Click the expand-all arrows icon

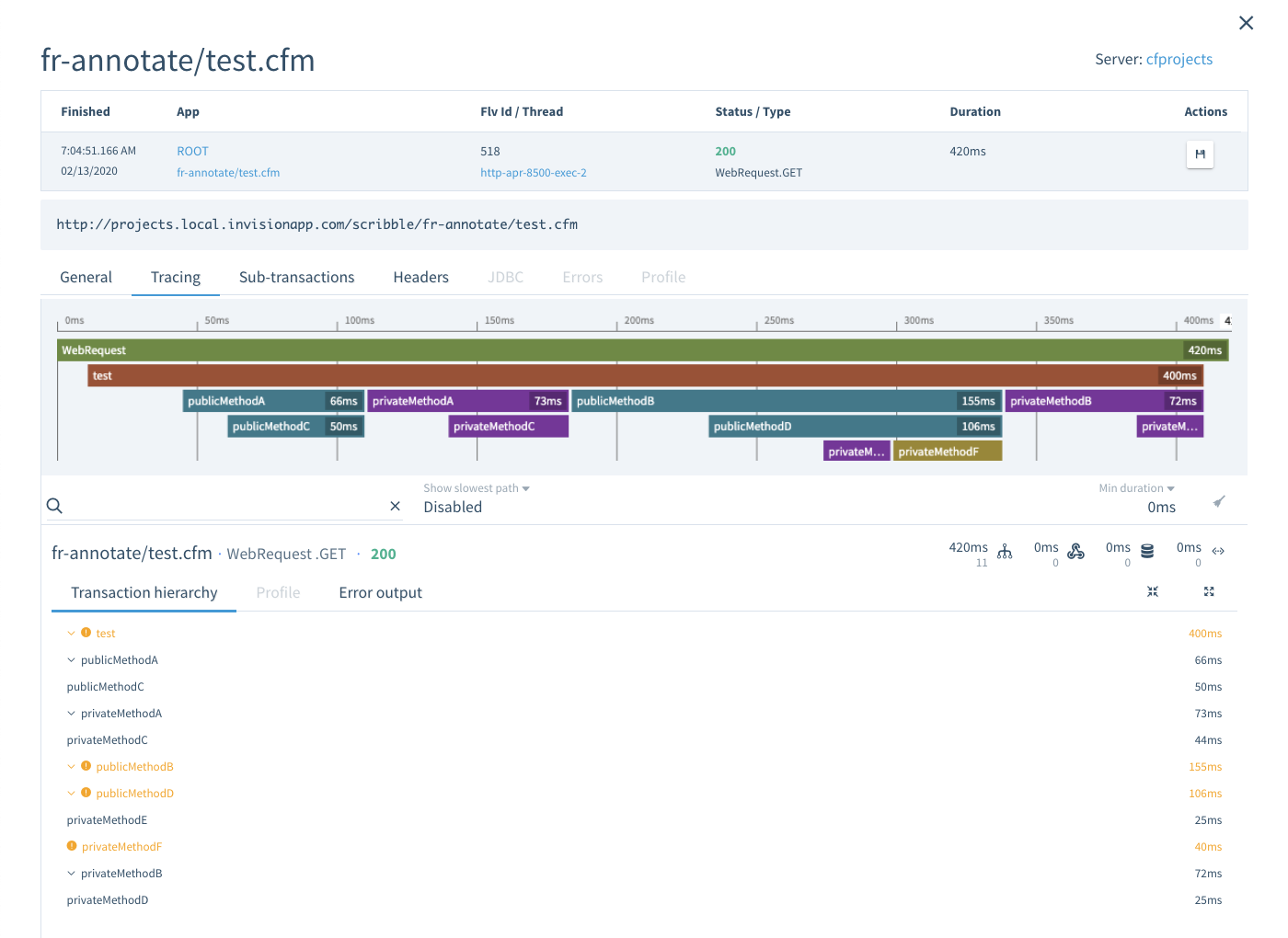pyautogui.click(x=1209, y=591)
